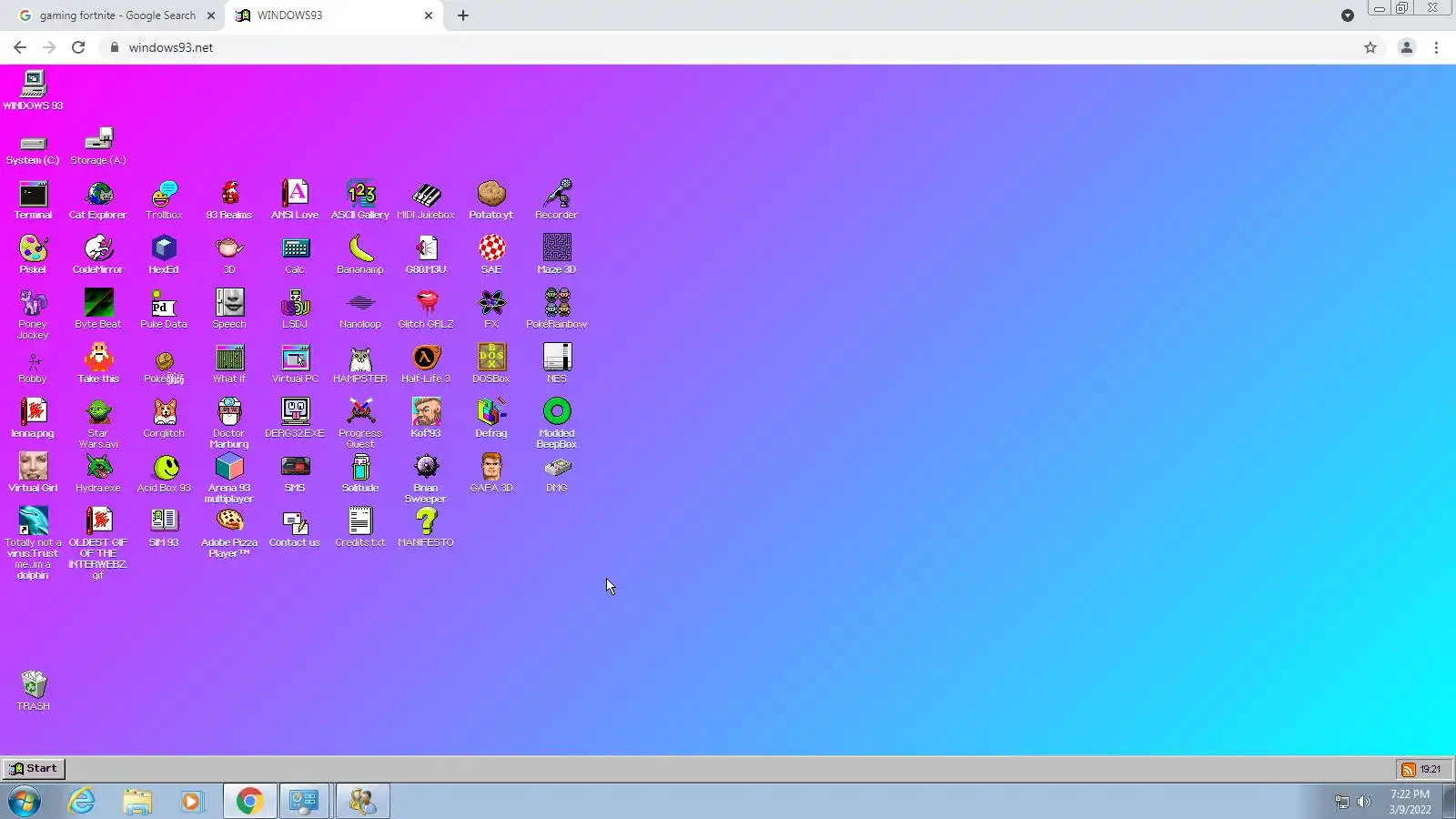Open the Terminal desktop icon
The image size is (1456, 819).
(33, 200)
